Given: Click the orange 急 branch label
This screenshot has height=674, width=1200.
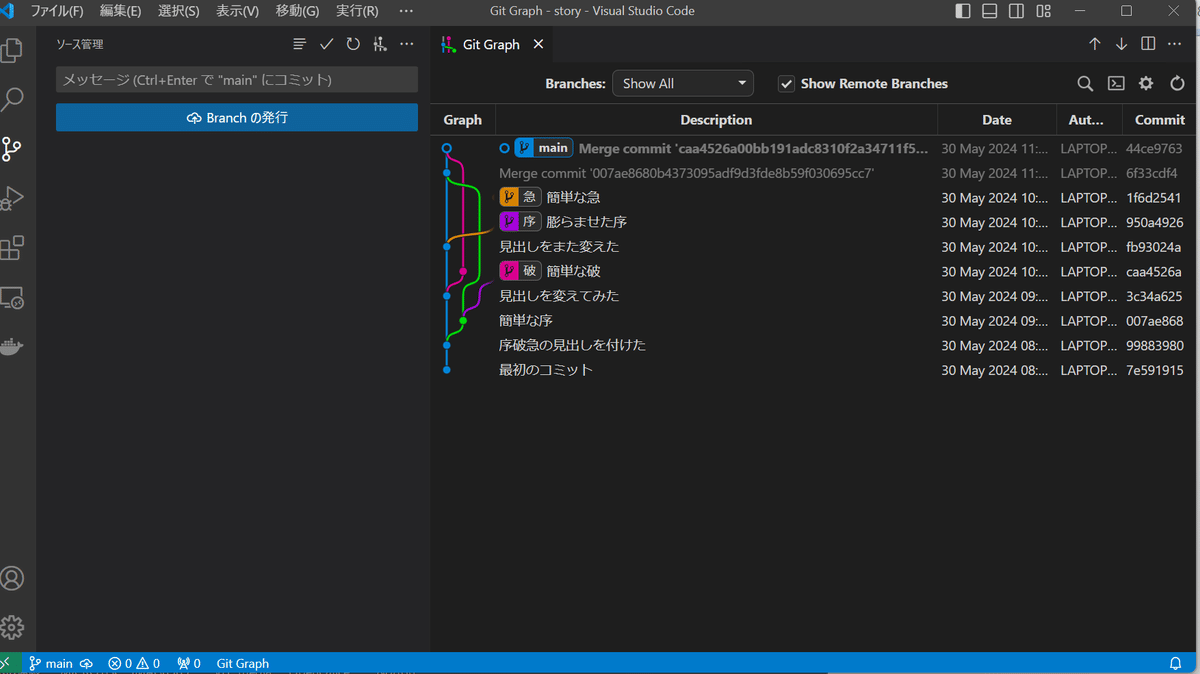Looking at the screenshot, I should [520, 197].
